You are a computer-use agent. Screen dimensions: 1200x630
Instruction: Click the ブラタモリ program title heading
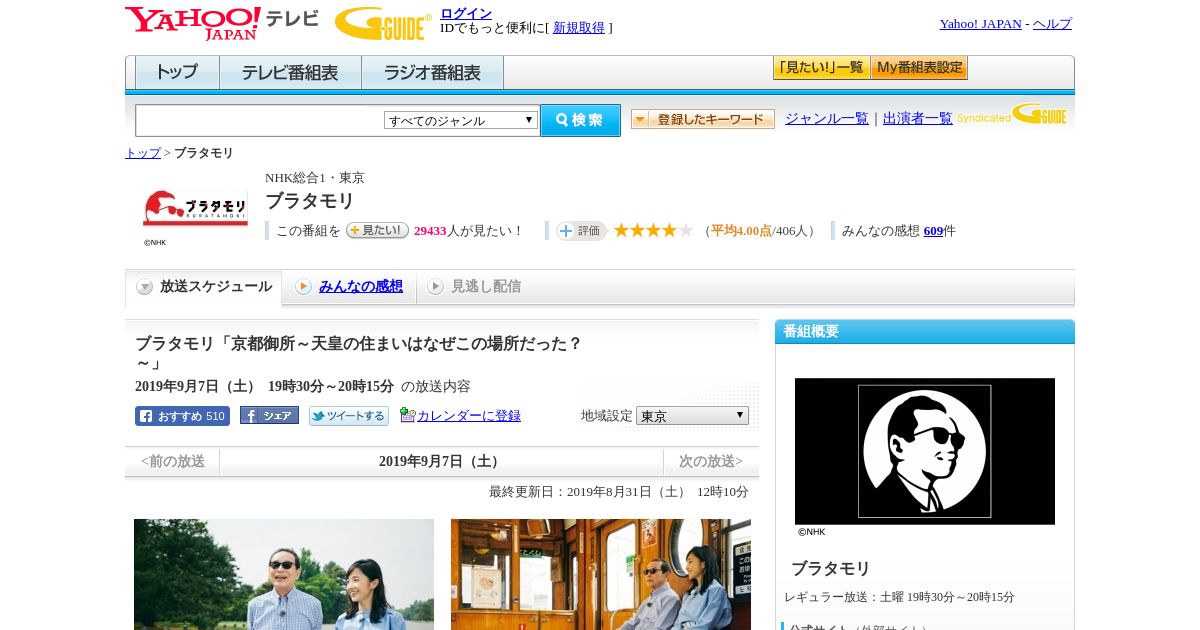pos(310,201)
